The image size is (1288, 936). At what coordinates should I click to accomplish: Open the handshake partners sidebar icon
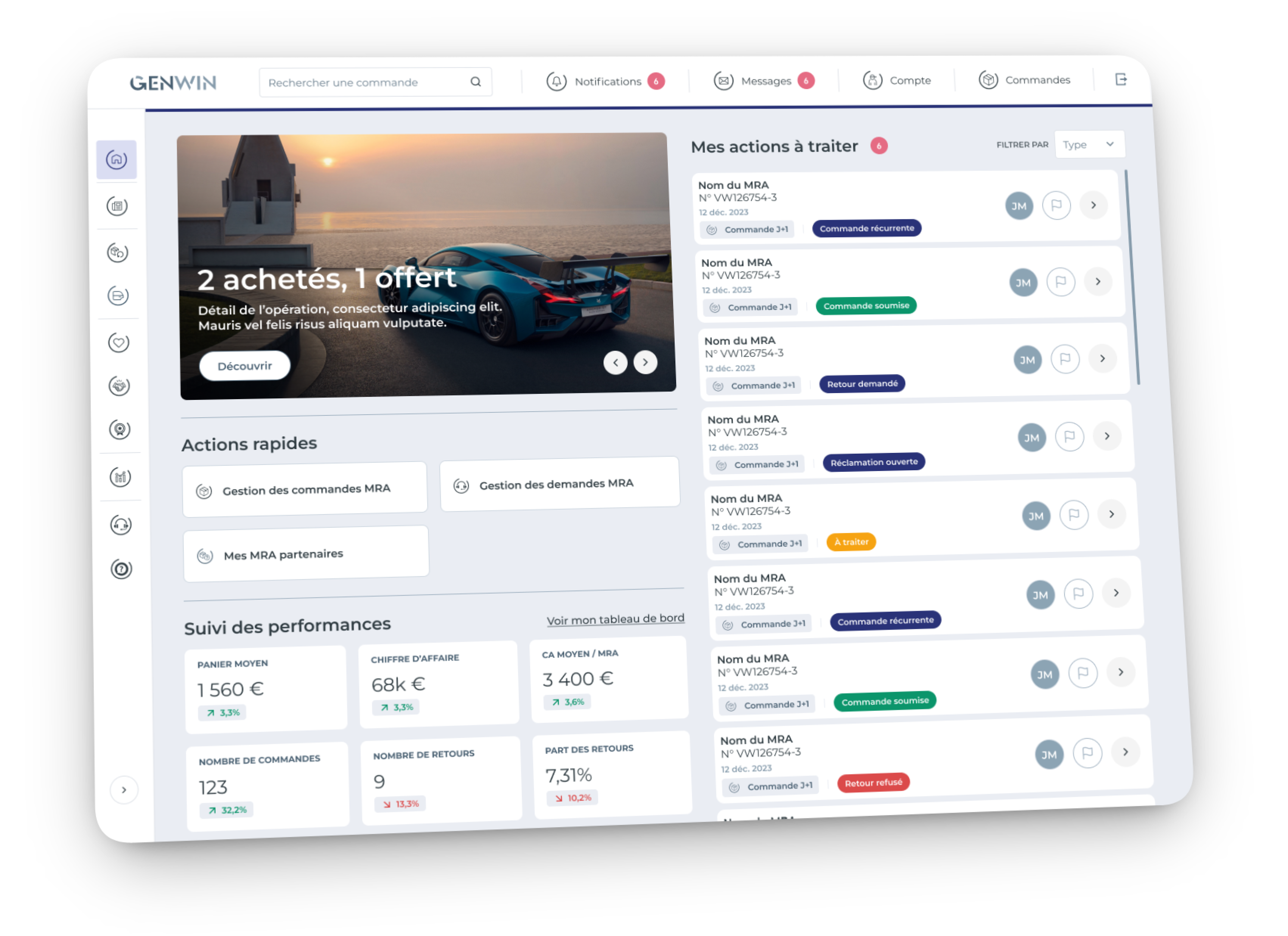[x=119, y=387]
